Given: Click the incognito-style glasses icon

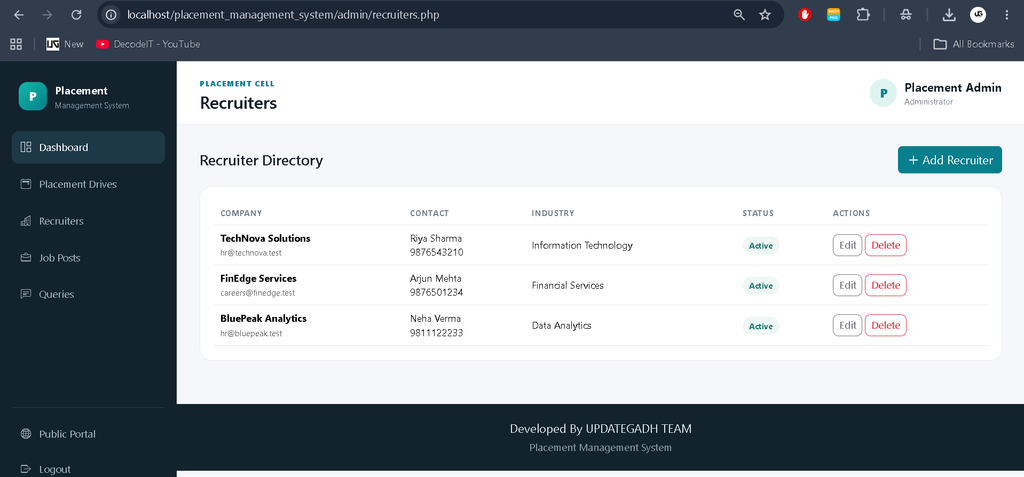Looking at the screenshot, I should point(906,14).
